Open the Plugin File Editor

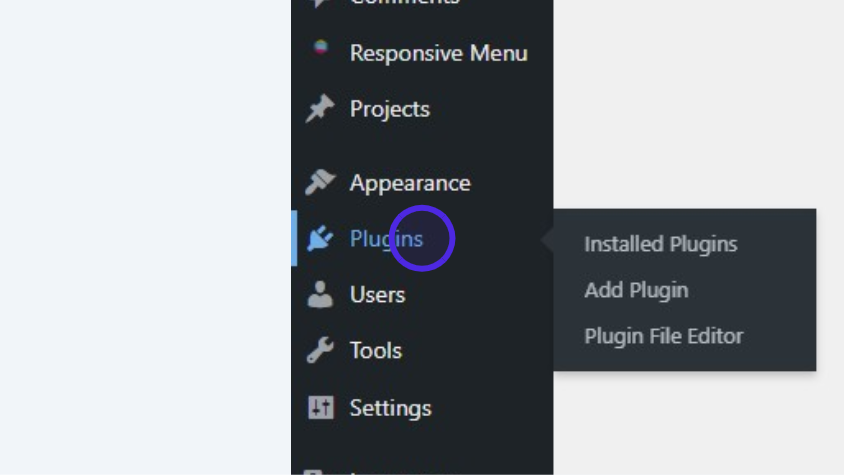pos(663,336)
